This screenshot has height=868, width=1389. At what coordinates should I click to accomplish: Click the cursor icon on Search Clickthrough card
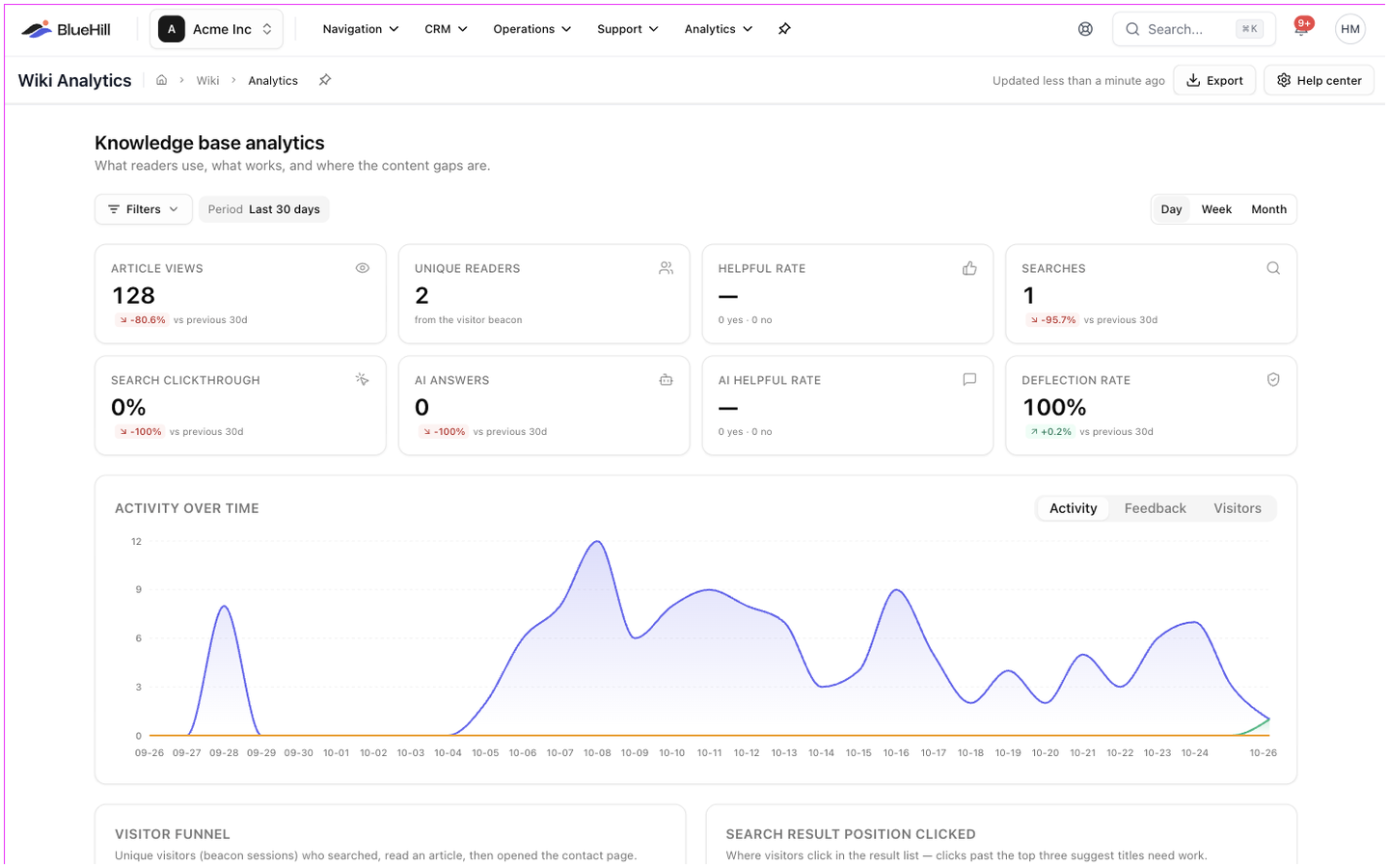pos(363,380)
